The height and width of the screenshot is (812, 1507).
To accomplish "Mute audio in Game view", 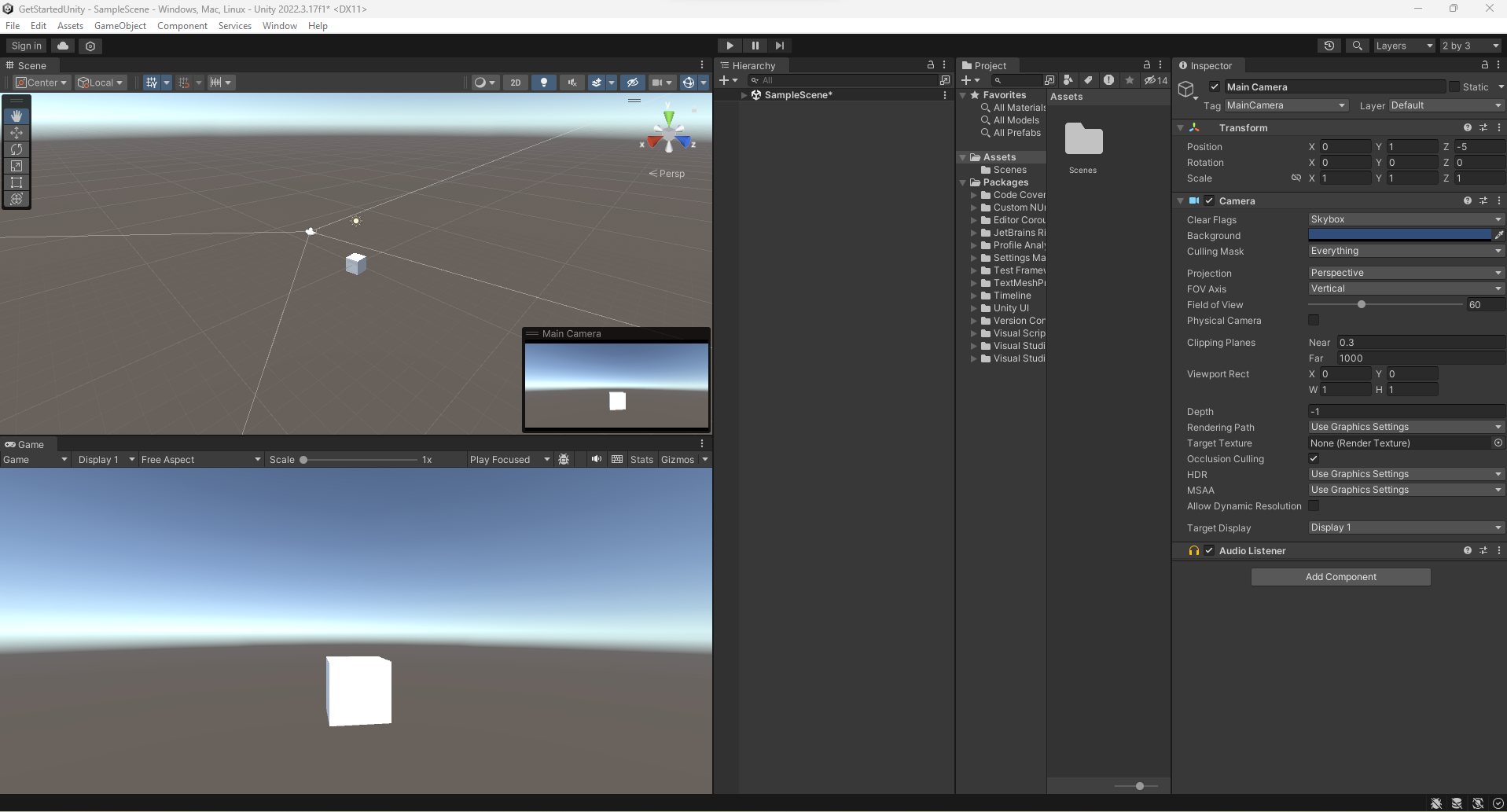I will click(597, 459).
